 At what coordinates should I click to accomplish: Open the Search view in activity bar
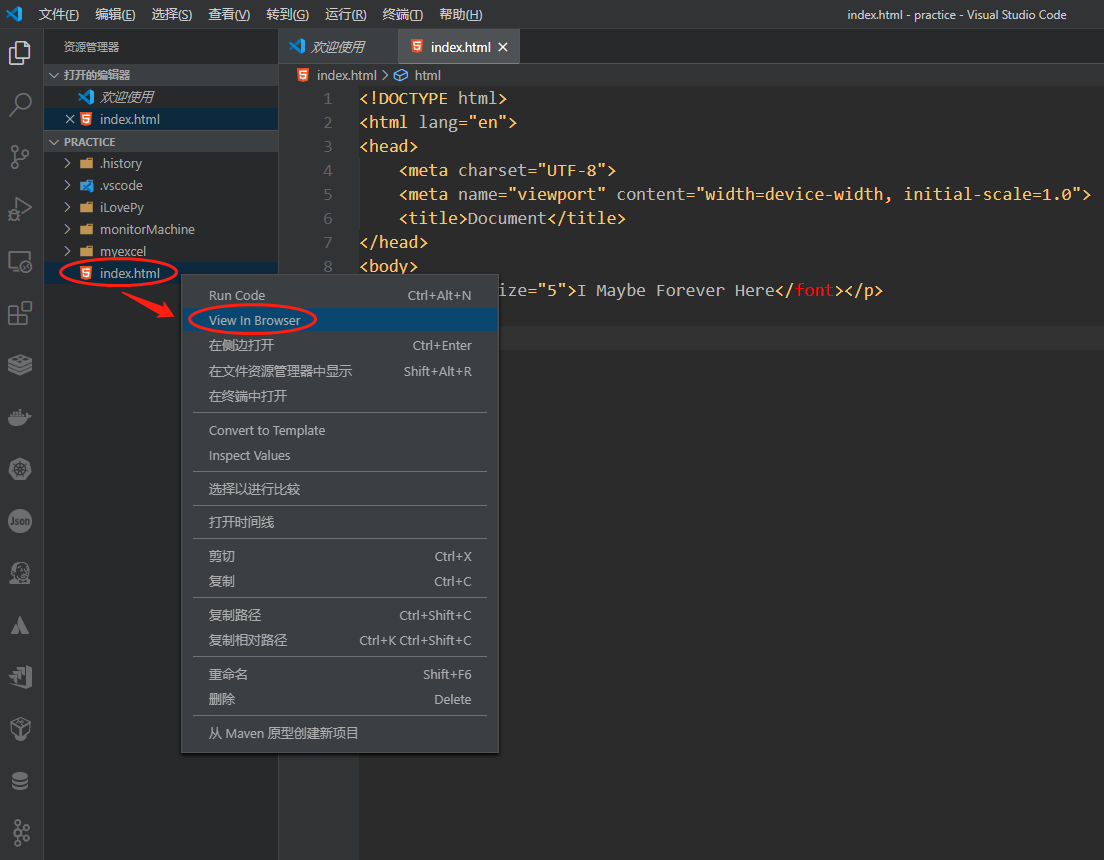click(20, 104)
